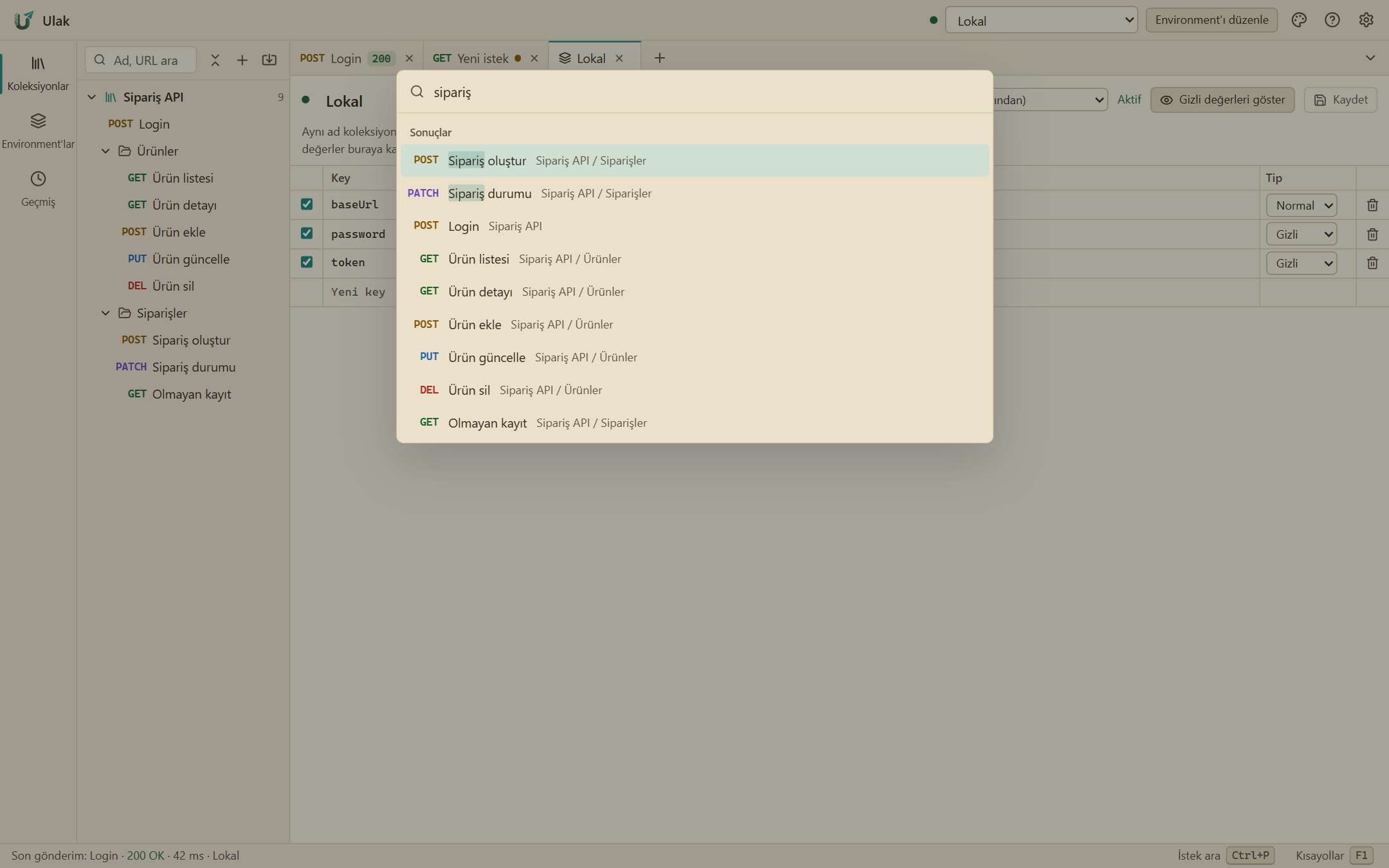Image resolution: width=1389 pixels, height=868 pixels.
Task: Open the Koleksiyonlar sidebar panel
Action: (x=38, y=73)
